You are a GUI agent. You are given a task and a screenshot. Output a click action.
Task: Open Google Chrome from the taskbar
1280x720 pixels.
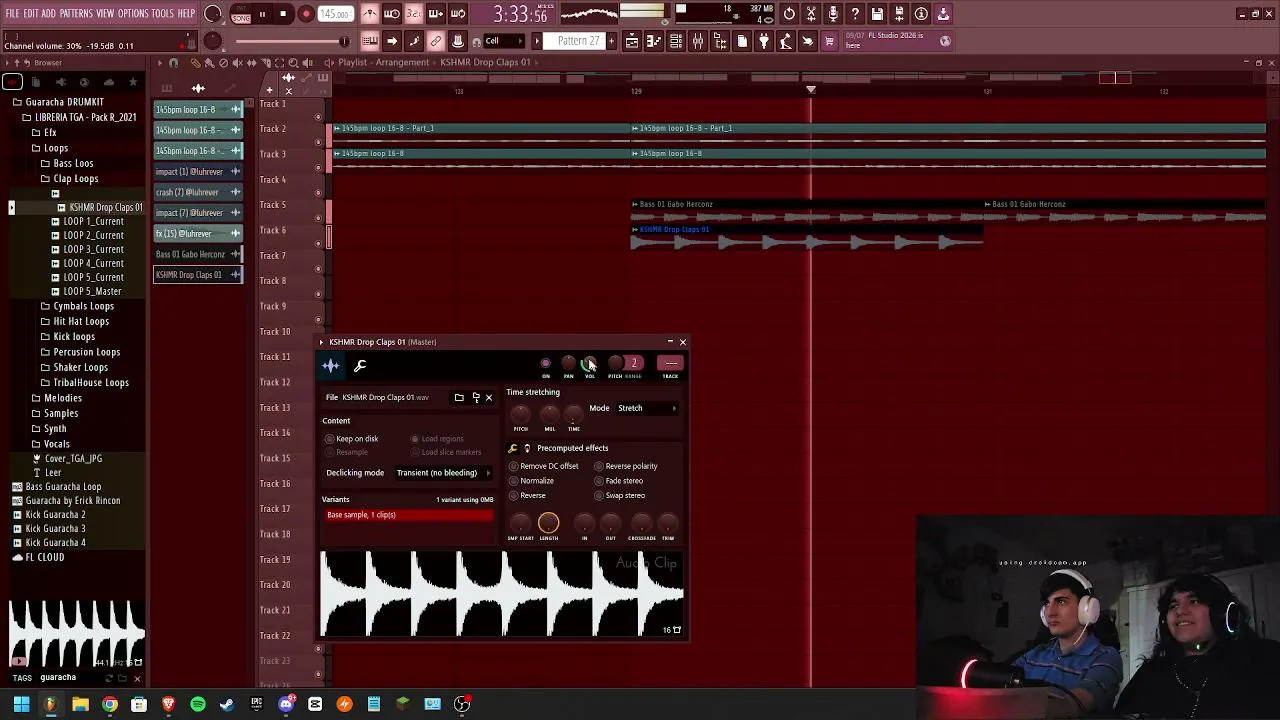110,704
